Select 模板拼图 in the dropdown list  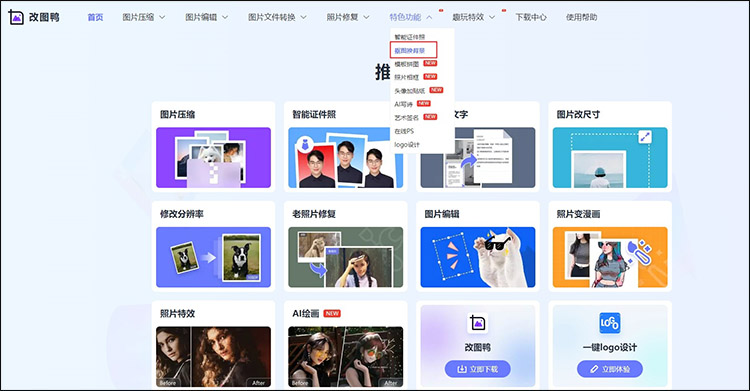click(x=407, y=64)
